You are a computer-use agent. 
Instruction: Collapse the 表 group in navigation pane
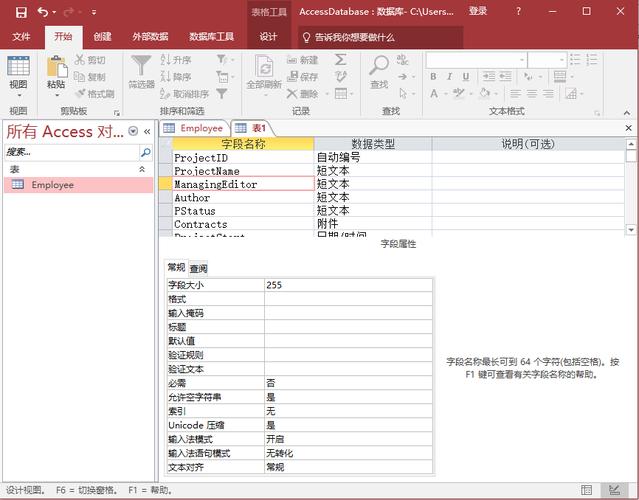click(142, 169)
